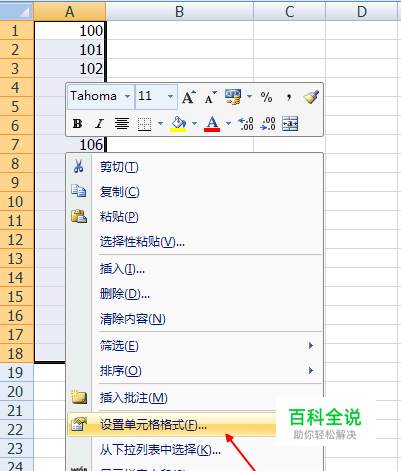The width and height of the screenshot is (401, 471).
Task: Apply percent style in mini toolbar
Action: [266, 97]
